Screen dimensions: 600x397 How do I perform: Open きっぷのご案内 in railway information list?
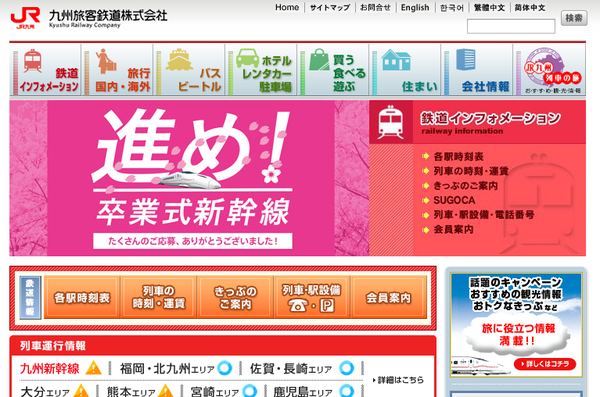click(465, 185)
